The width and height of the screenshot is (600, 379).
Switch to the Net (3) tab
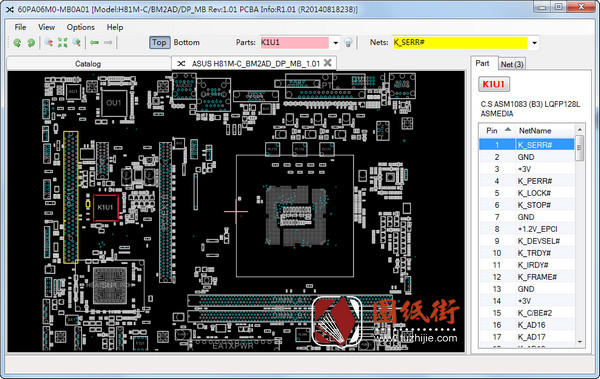(x=512, y=64)
